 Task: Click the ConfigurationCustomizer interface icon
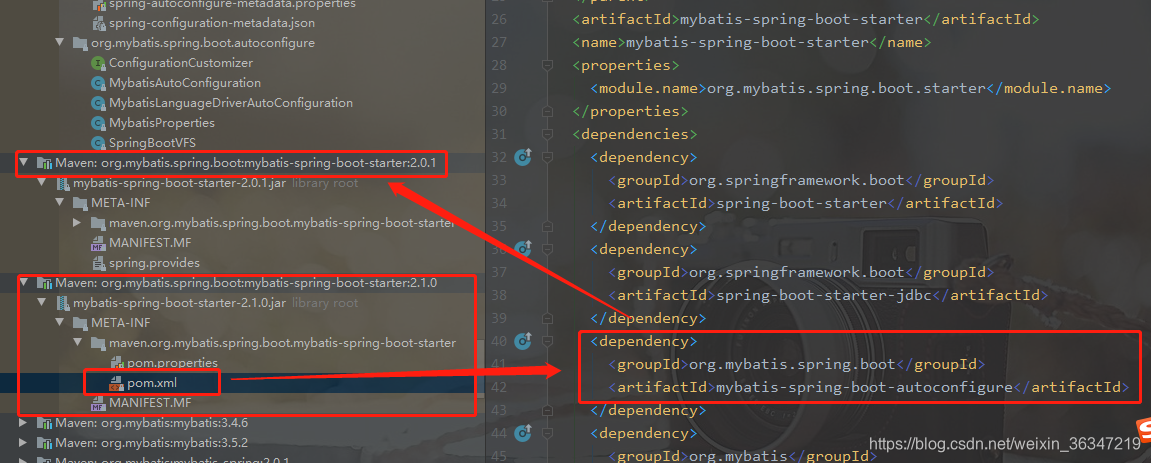pos(98,64)
